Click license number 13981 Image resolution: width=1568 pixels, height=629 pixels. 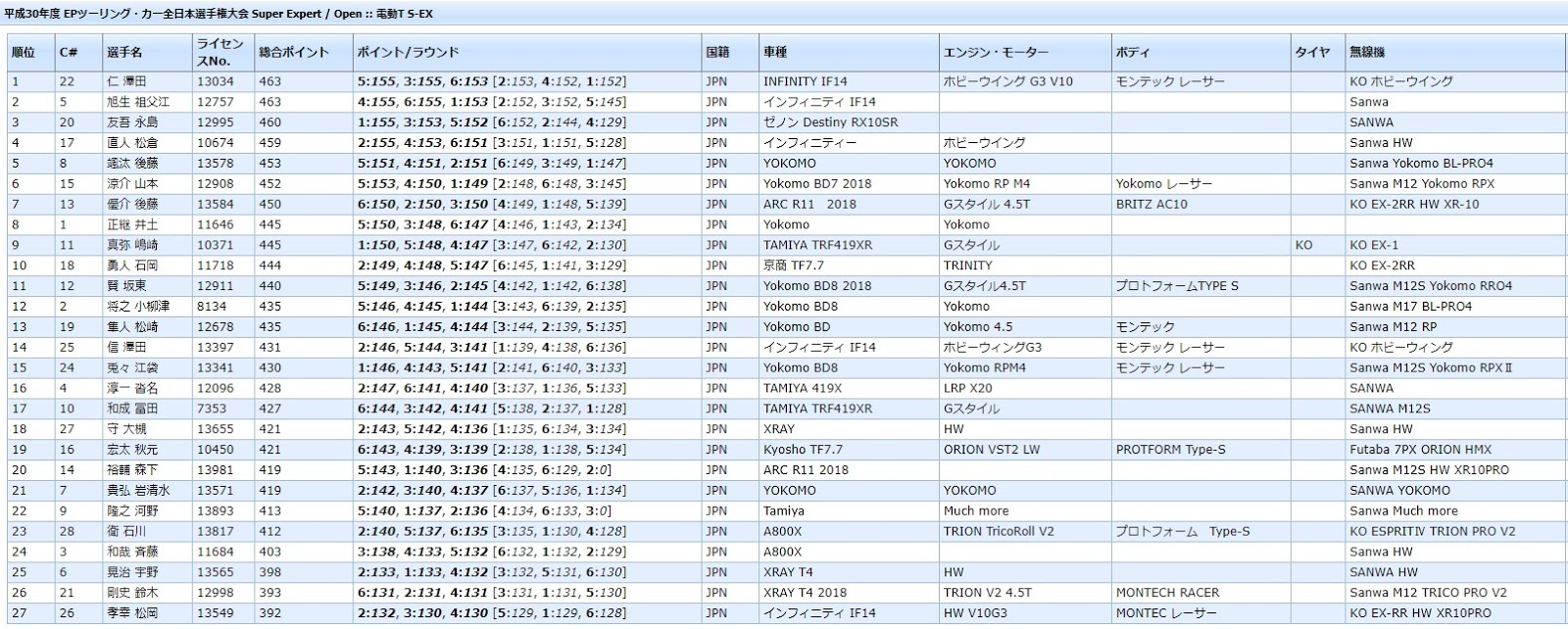[216, 470]
